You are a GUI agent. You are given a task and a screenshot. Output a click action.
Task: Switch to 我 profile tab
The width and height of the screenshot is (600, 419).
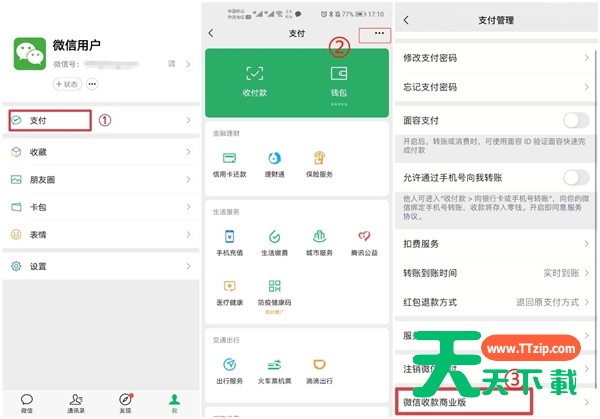(174, 403)
